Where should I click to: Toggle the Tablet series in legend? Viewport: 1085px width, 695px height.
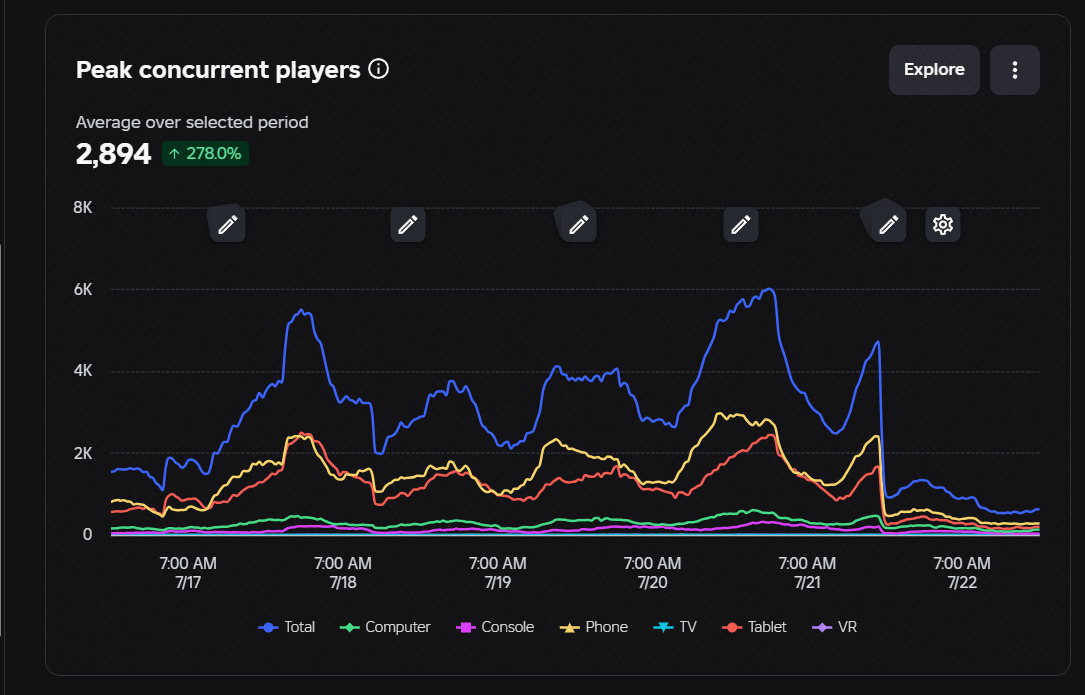tap(754, 627)
